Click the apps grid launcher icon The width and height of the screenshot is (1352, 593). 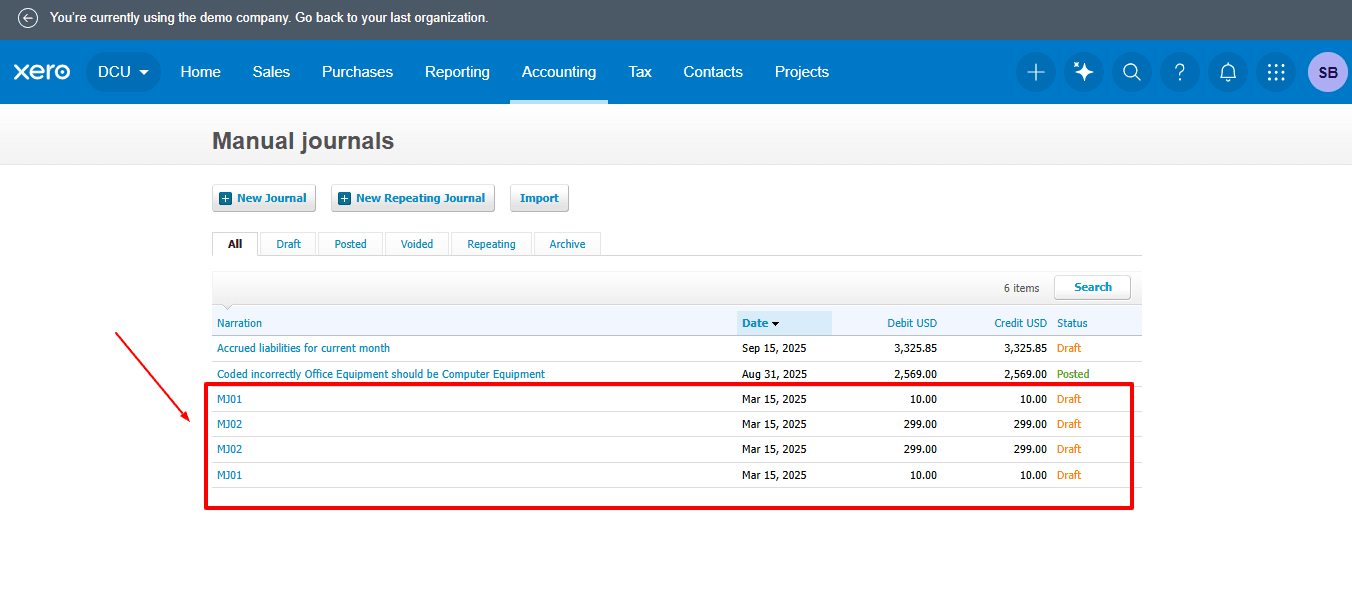[1275, 72]
